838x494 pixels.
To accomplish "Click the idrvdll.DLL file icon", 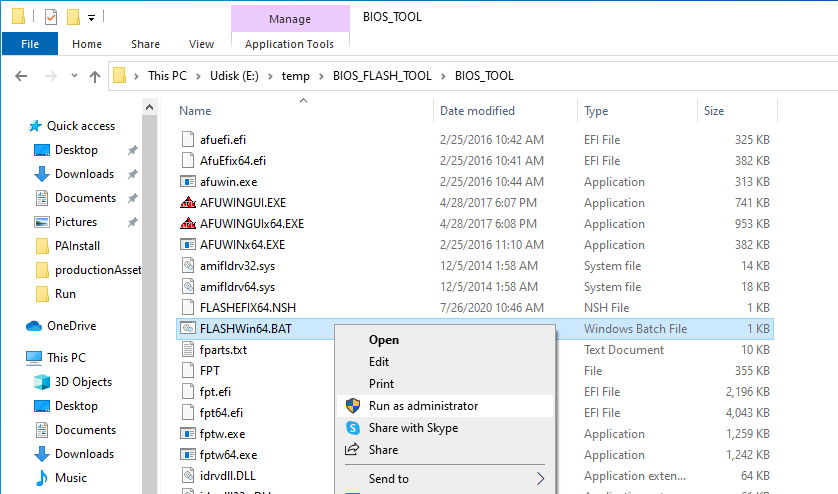I will (188, 475).
